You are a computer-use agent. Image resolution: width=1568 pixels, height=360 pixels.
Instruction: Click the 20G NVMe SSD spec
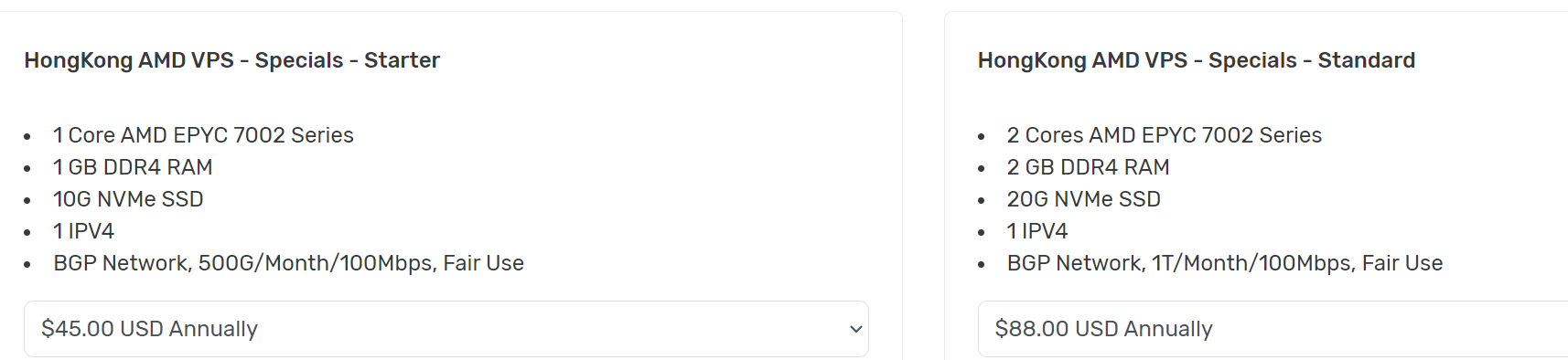point(1083,199)
